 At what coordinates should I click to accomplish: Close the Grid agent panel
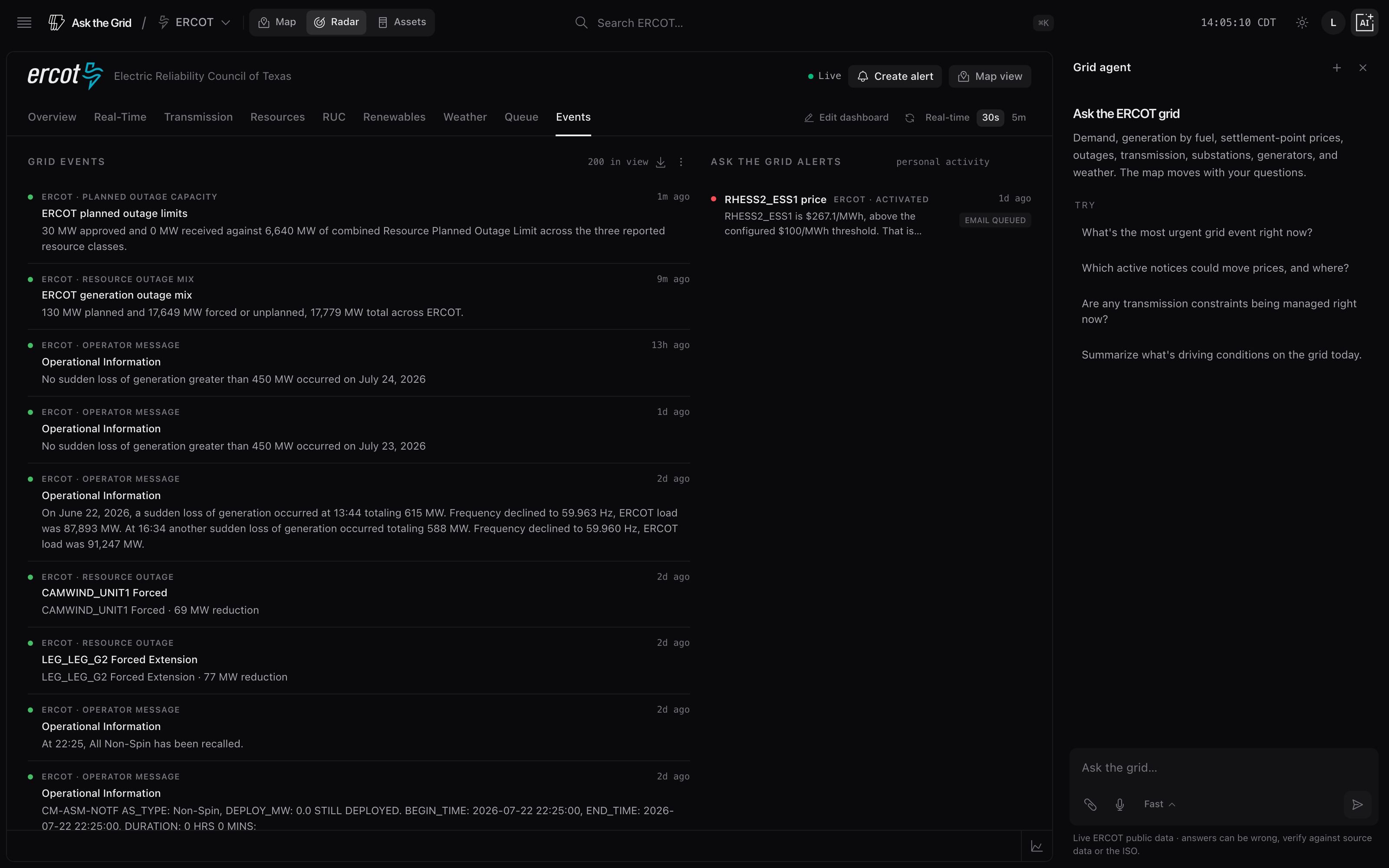pos(1363,68)
